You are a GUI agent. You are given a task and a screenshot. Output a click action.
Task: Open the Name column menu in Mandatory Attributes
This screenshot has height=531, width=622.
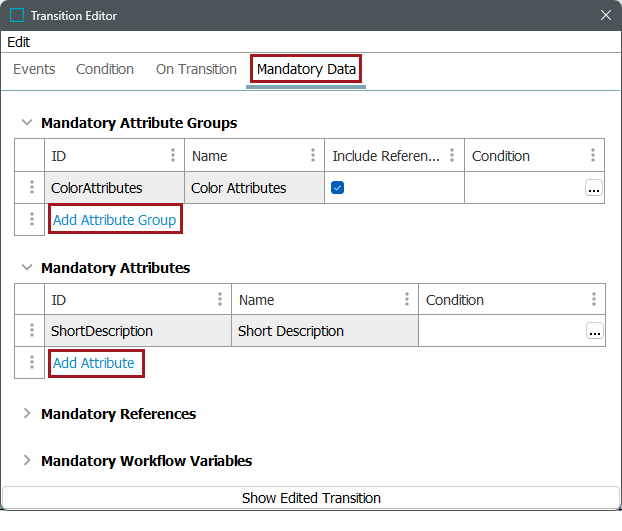(406, 300)
